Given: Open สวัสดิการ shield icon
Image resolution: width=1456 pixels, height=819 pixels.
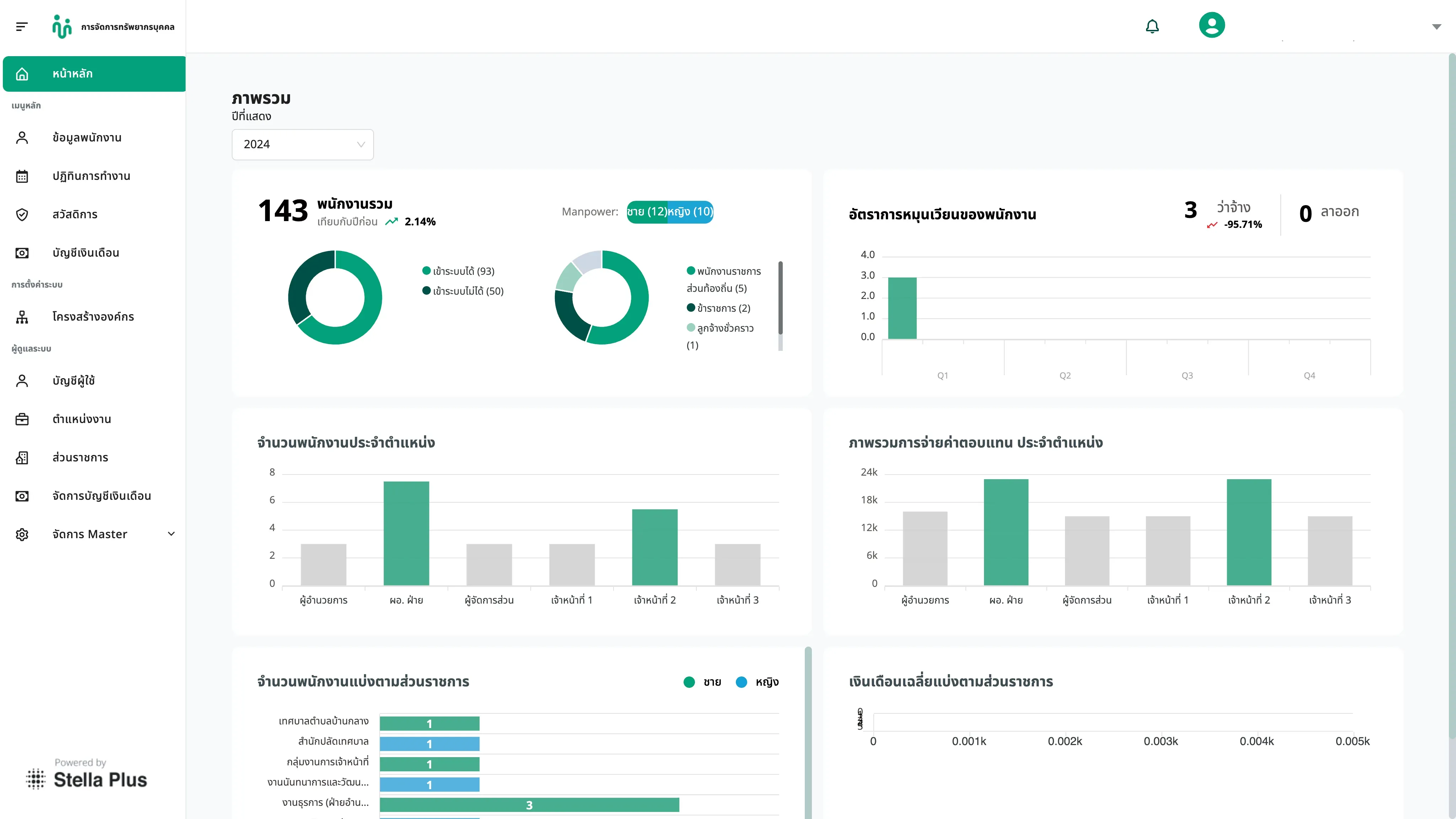Looking at the screenshot, I should [x=22, y=215].
